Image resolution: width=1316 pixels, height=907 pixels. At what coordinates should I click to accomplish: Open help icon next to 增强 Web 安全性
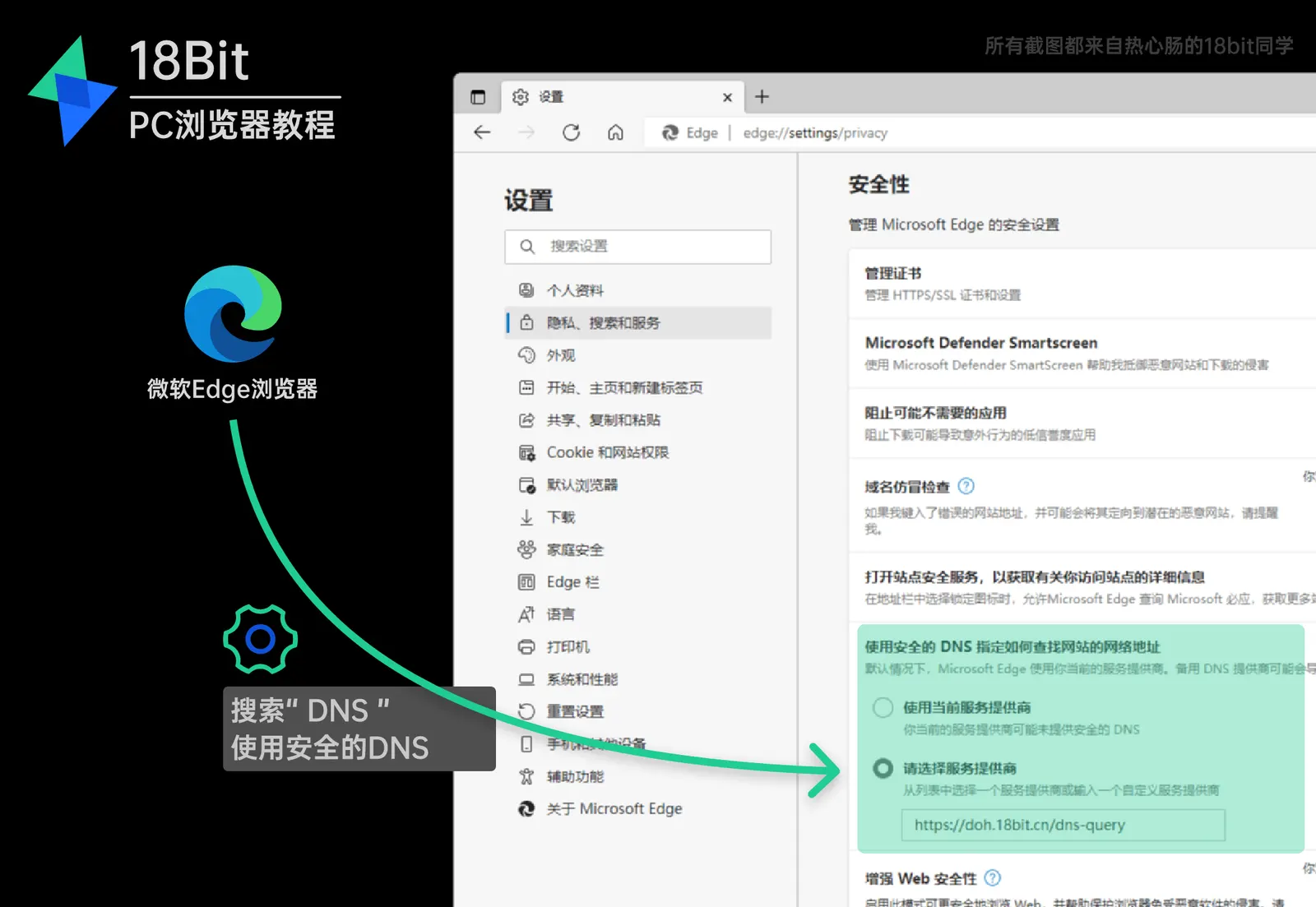(x=993, y=878)
